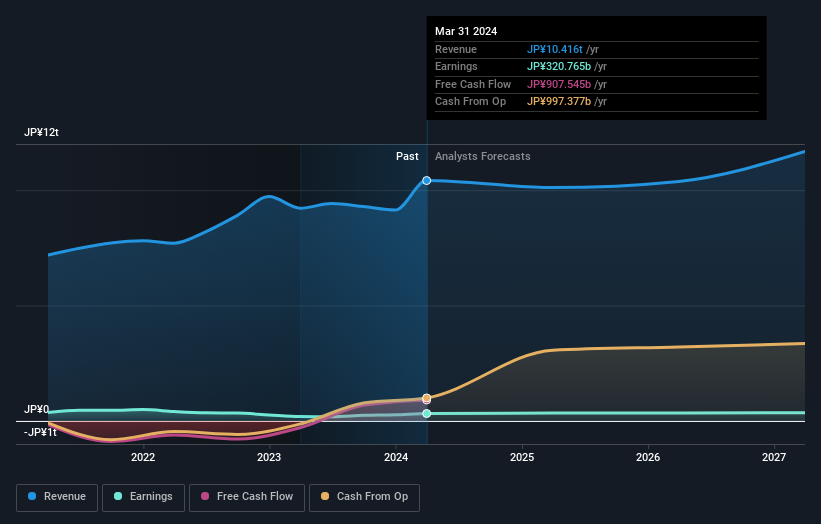Click the orange Cash From Op marker at Mar 2024

click(x=427, y=398)
